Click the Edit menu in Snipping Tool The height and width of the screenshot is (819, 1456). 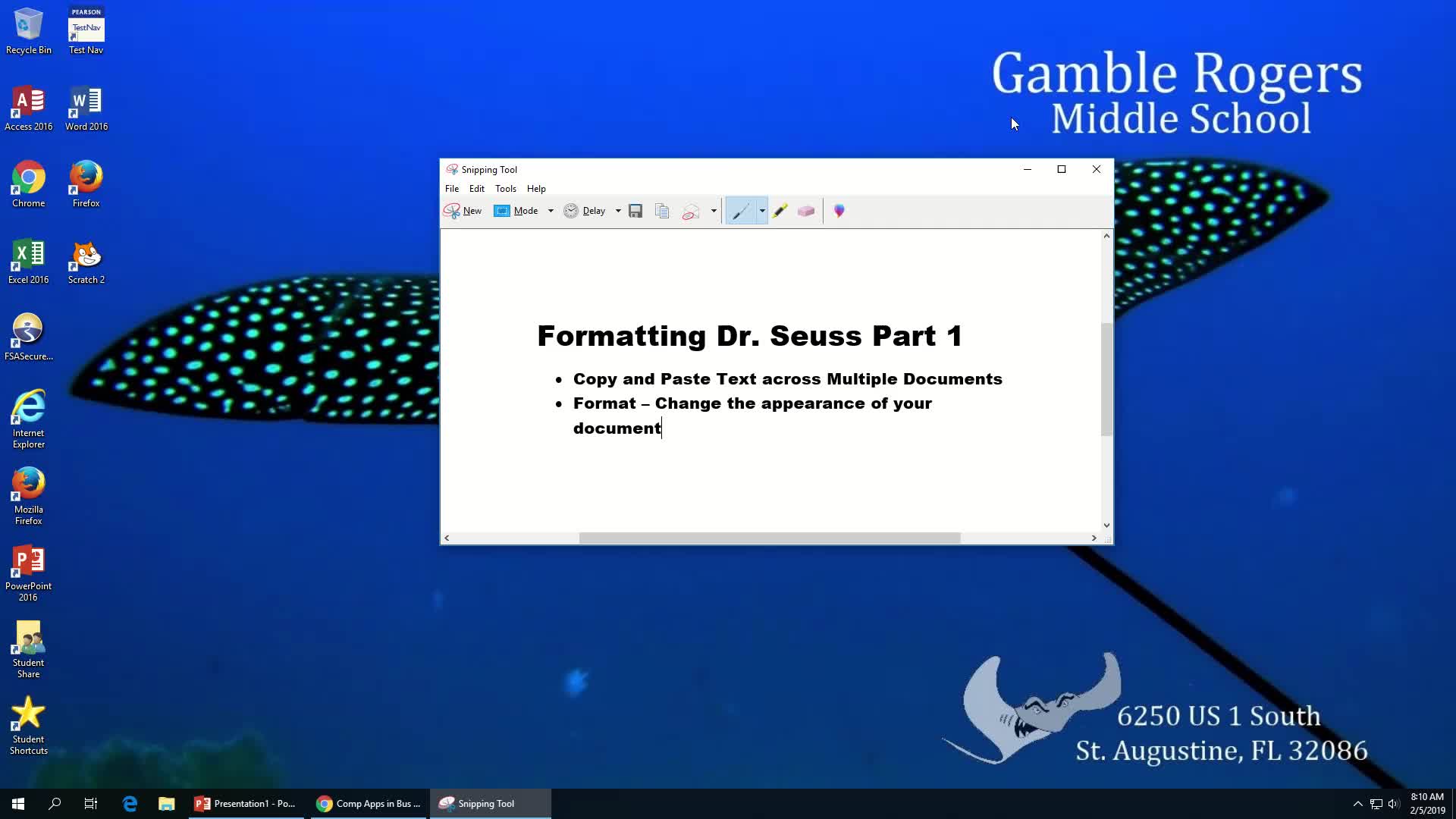(x=477, y=188)
